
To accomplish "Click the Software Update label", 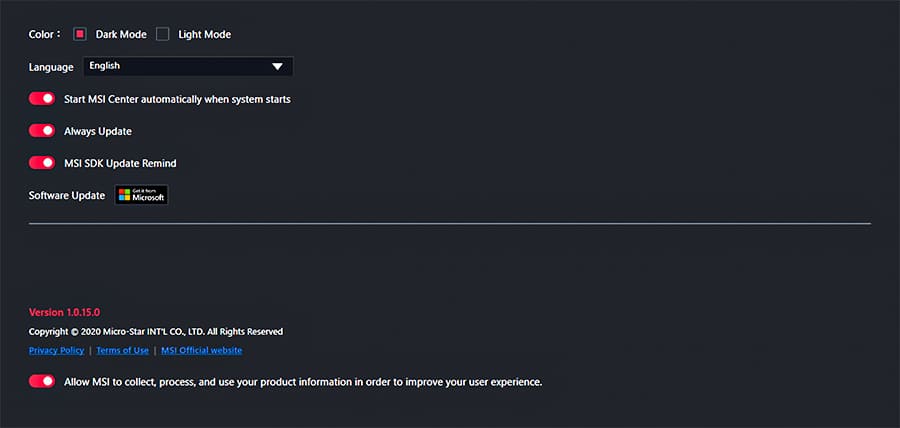I will click(x=67, y=195).
